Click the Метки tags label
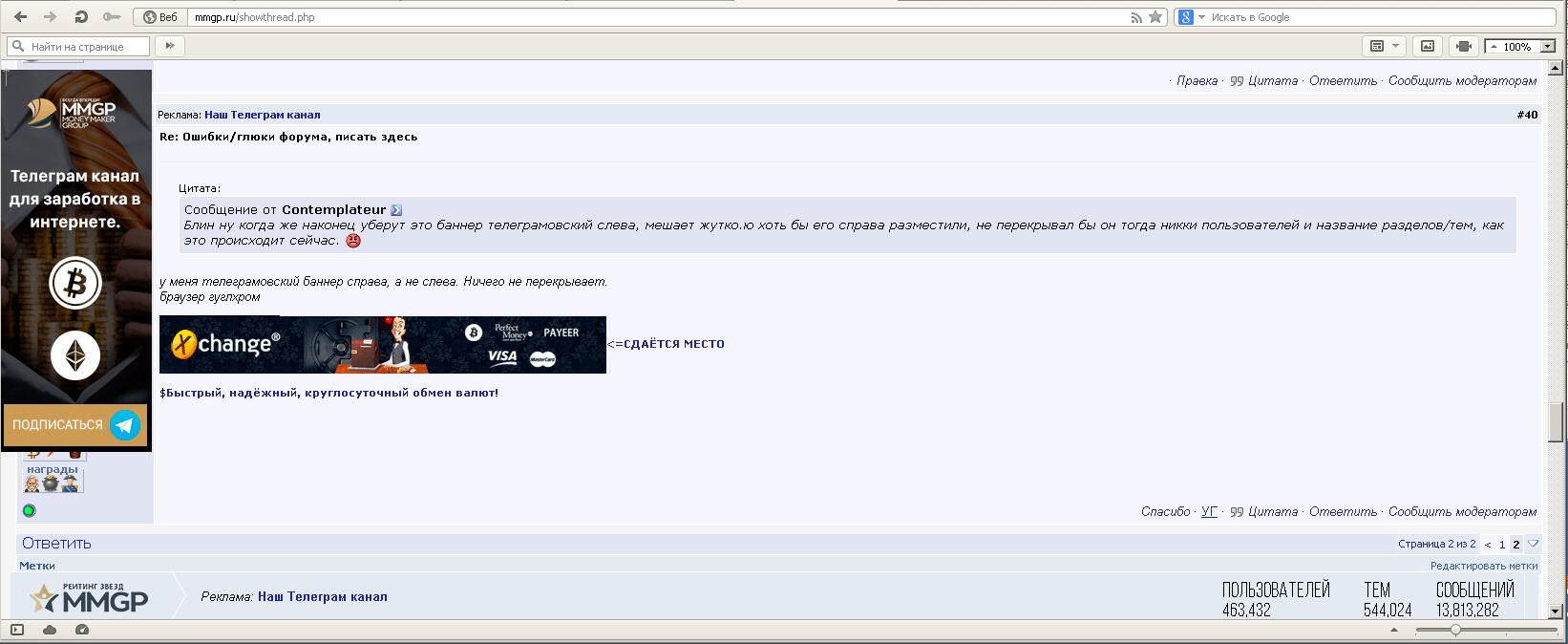 pyautogui.click(x=37, y=566)
